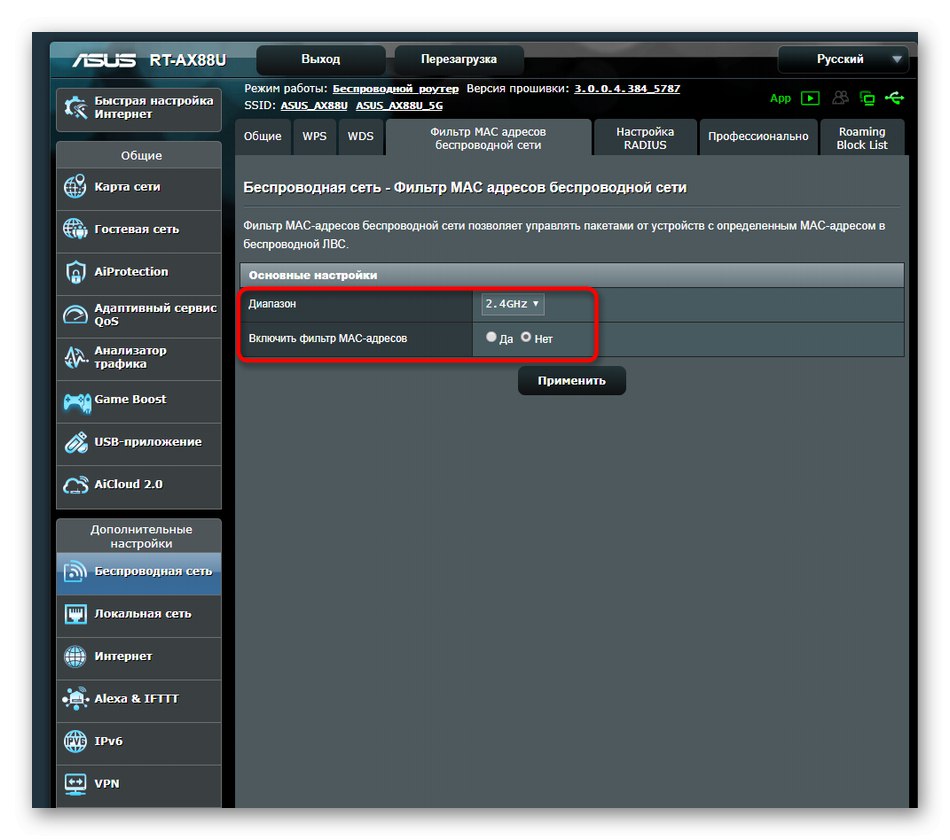Screen dimensions: 950x840
Task: Click the USB-приложение icon
Action: 76,443
